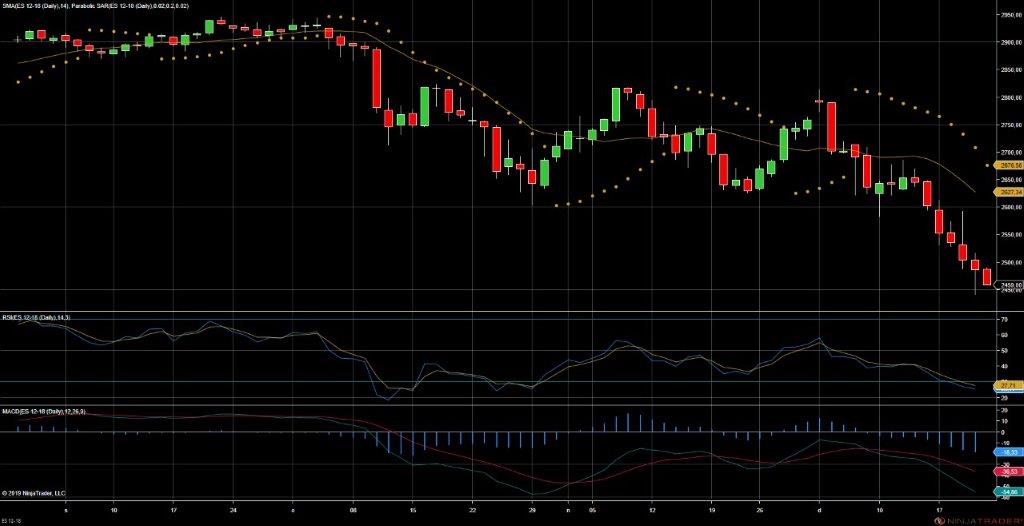
Task: Click the 27.71 RSI value marker
Action: (x=1006, y=386)
